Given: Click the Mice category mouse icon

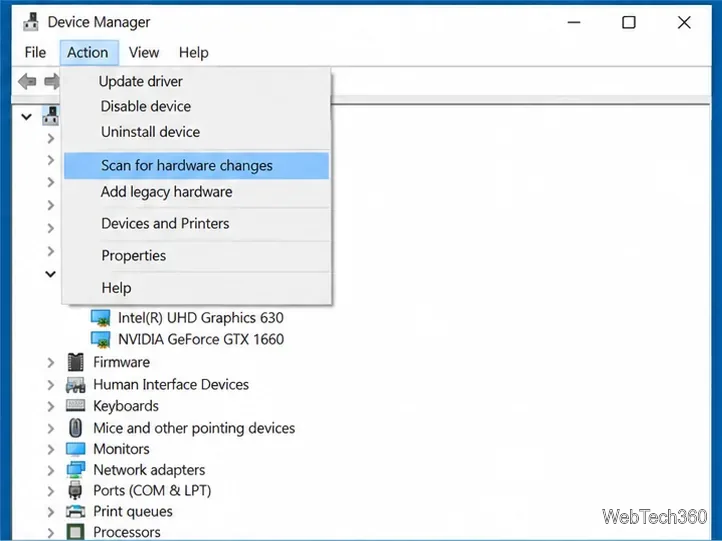Looking at the screenshot, I should tap(76, 428).
